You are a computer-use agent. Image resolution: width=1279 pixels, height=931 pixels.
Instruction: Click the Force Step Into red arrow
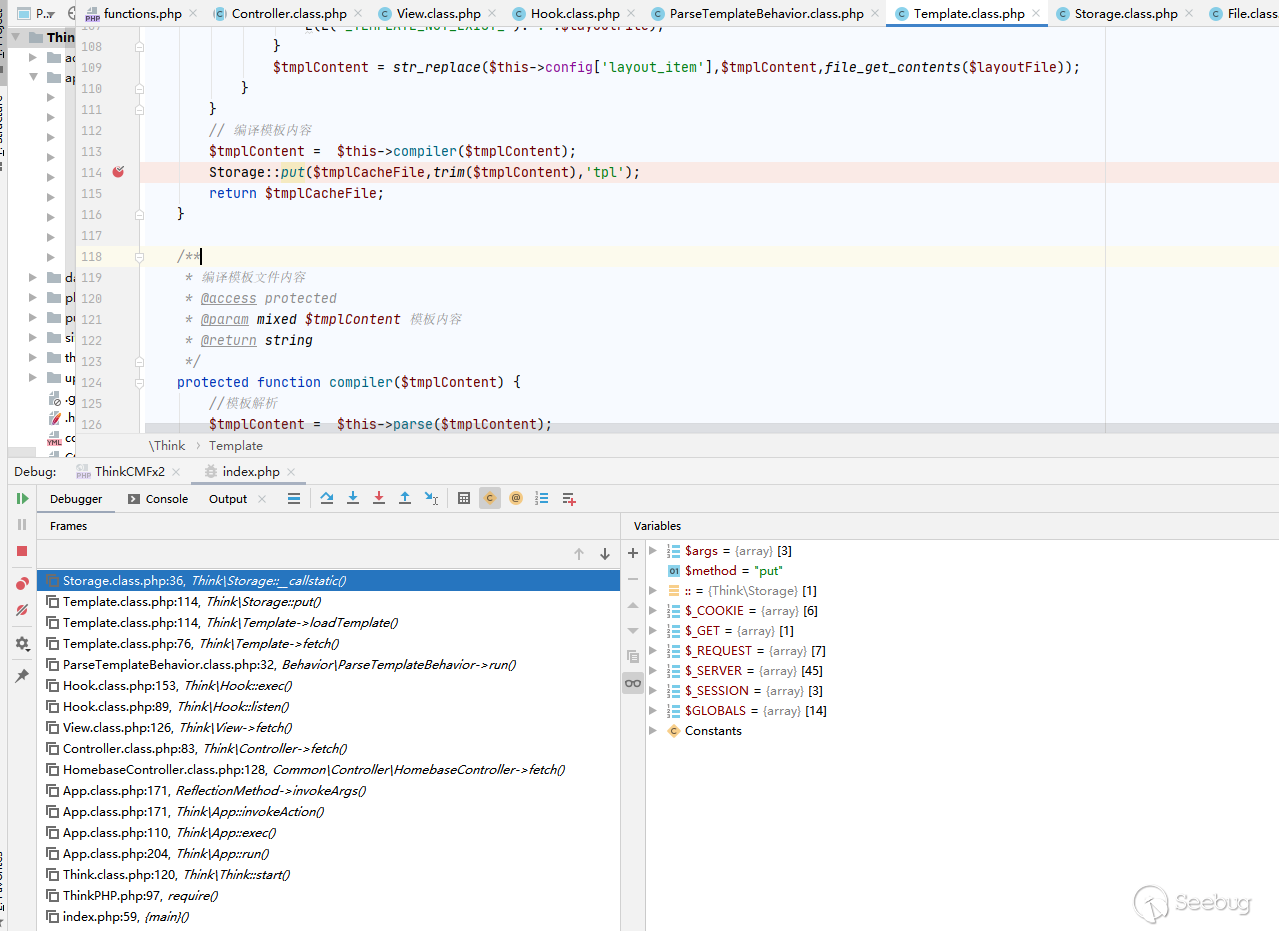pos(379,498)
